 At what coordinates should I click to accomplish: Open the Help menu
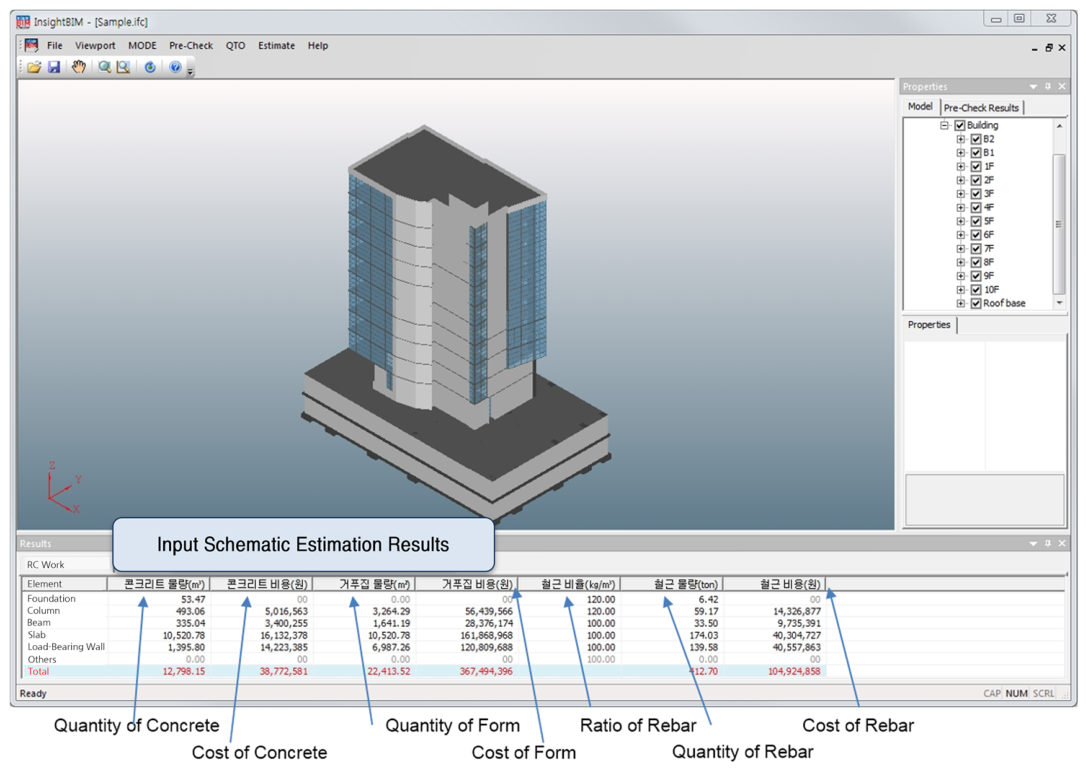318,46
